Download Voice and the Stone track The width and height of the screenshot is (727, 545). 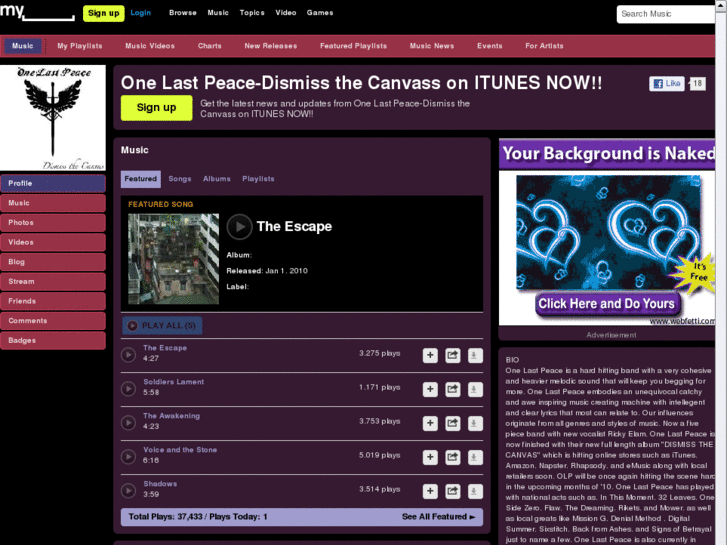[x=475, y=457]
